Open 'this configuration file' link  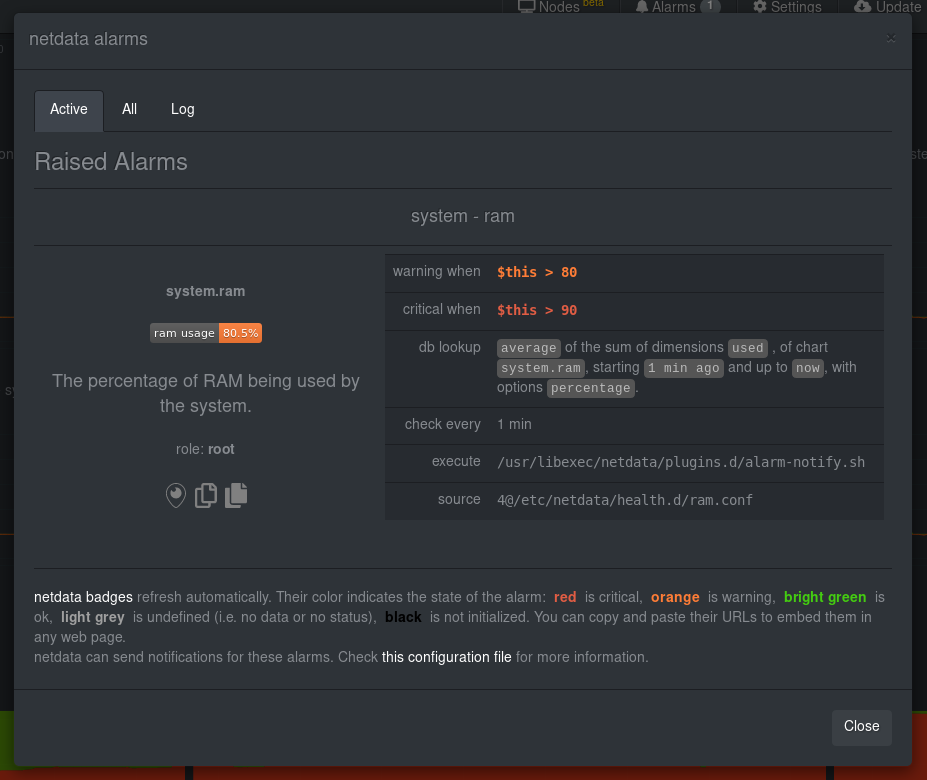[x=446, y=658]
